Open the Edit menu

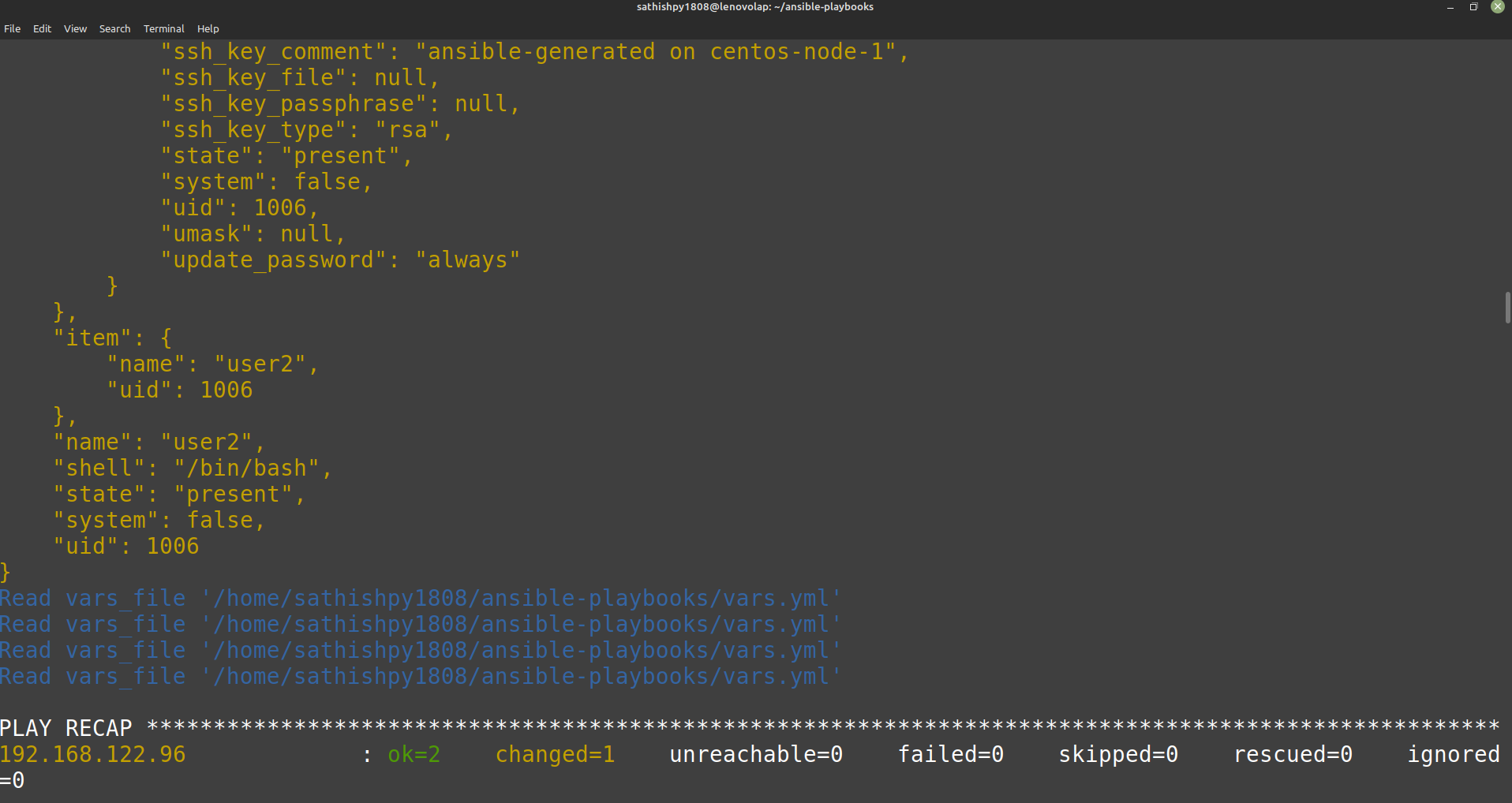42,28
